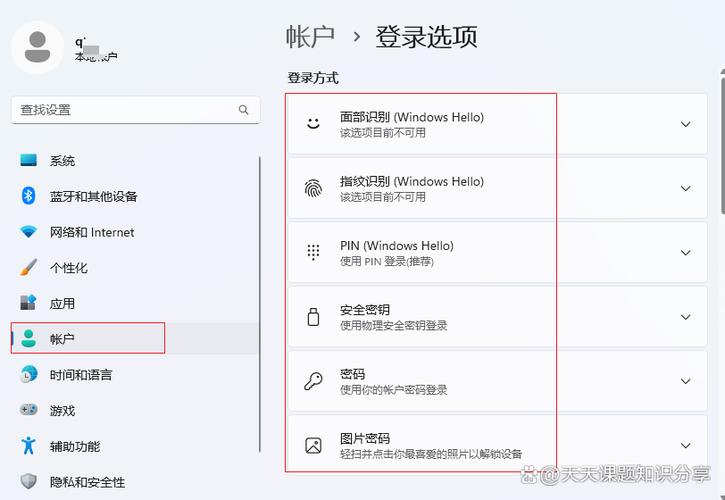
Task: Go back to 帐户 breadcrumb
Action: 310,37
